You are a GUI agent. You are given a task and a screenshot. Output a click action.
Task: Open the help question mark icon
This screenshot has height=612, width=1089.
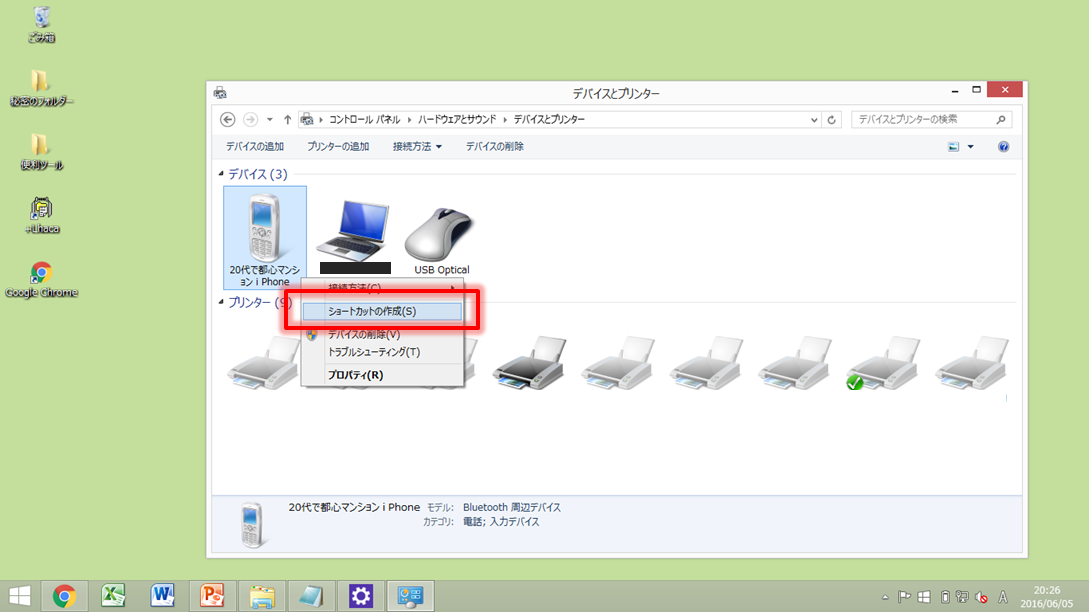pos(1003,147)
